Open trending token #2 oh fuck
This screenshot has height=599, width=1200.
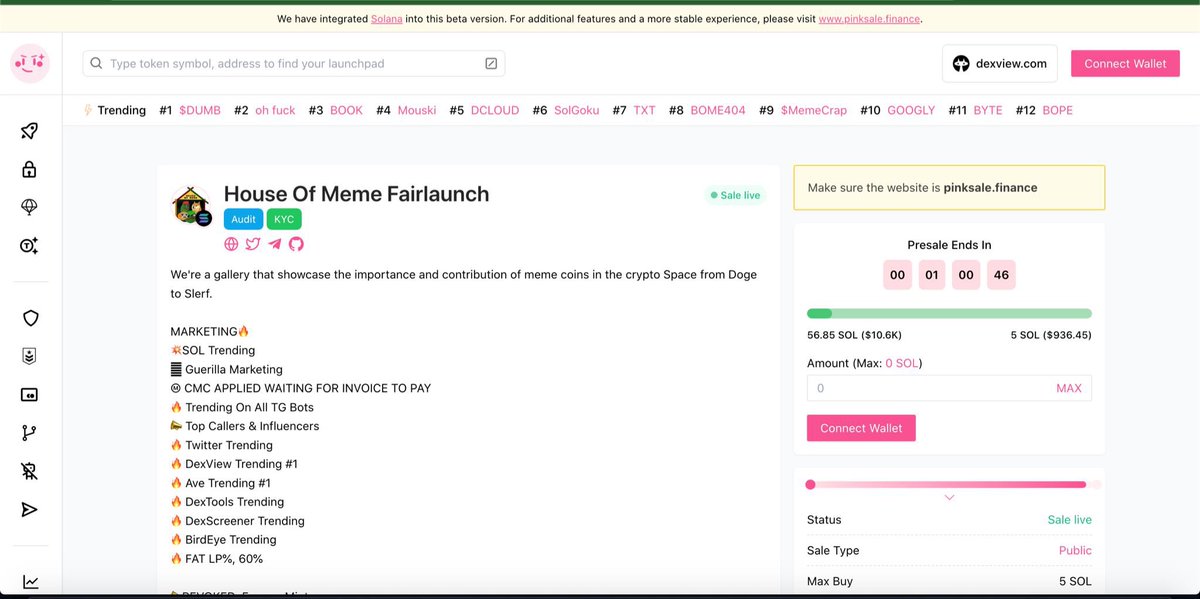[275, 110]
